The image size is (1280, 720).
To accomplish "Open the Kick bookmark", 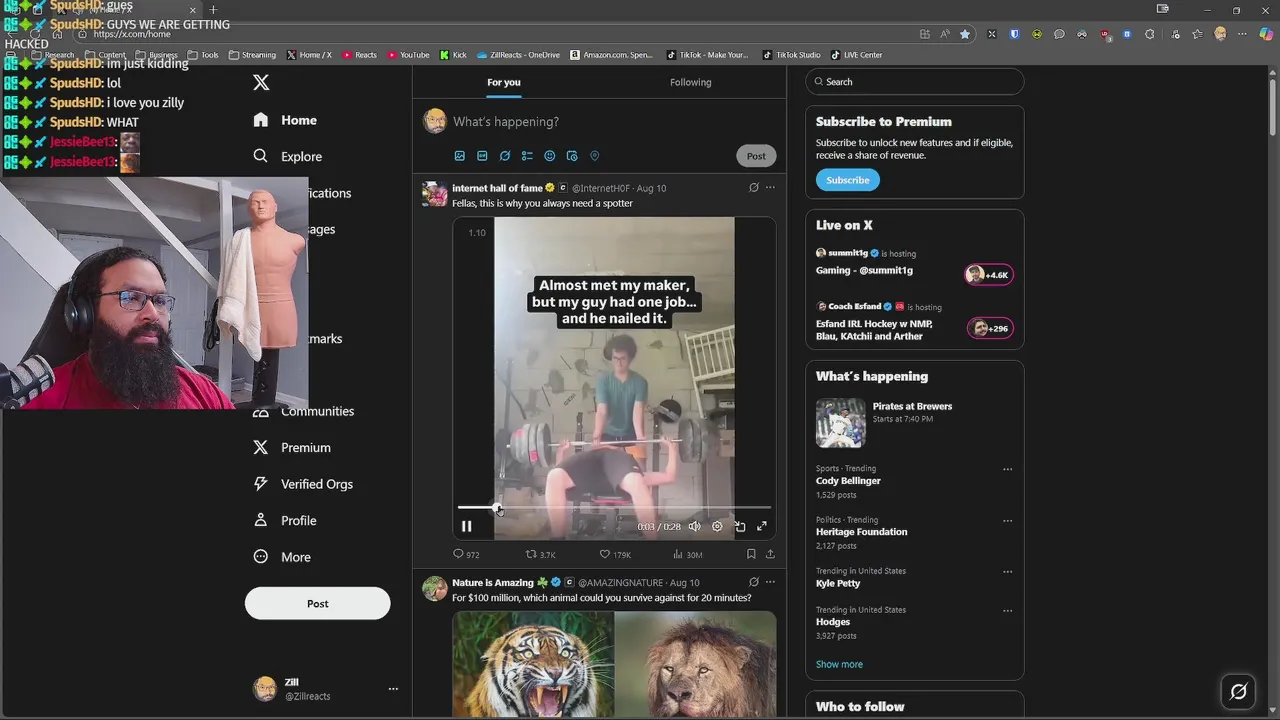I will tap(453, 55).
